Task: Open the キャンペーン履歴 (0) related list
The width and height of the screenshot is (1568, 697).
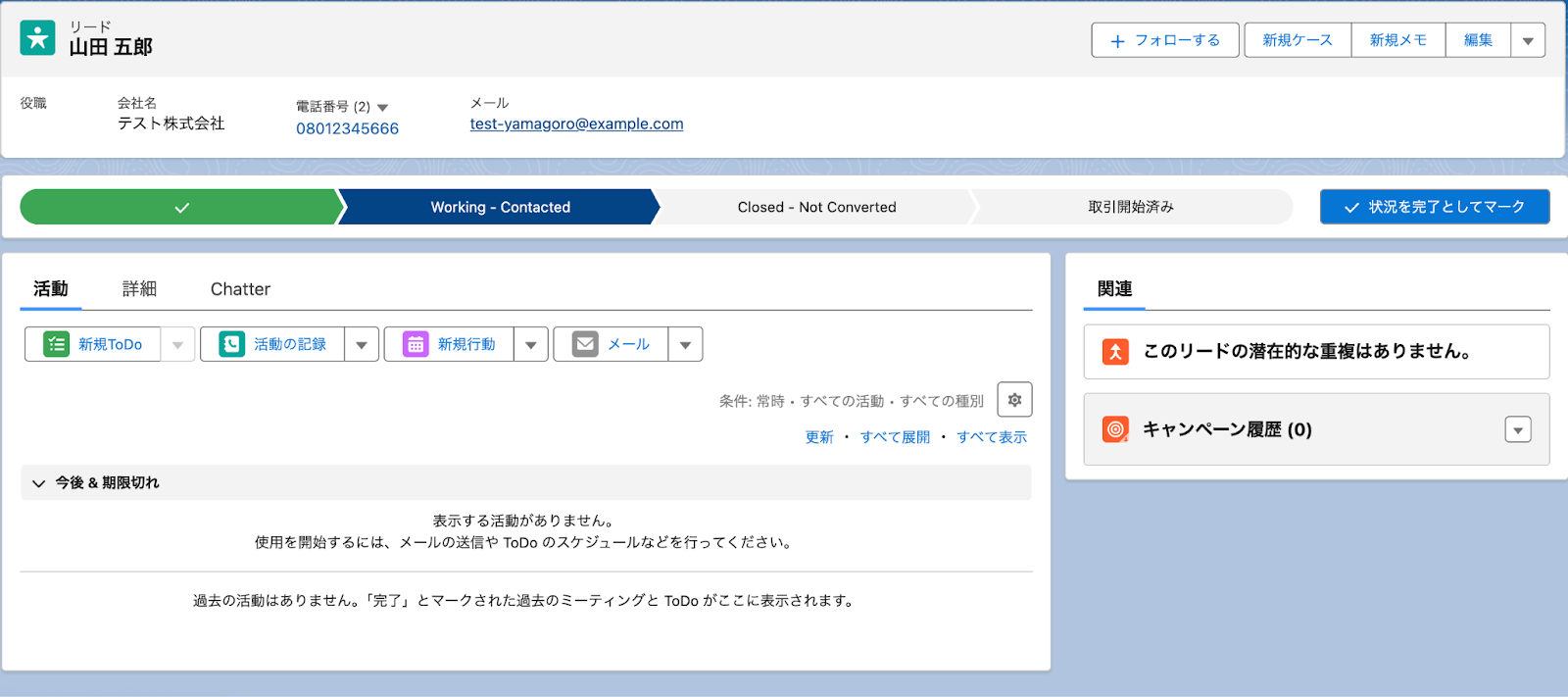Action: [x=1227, y=429]
